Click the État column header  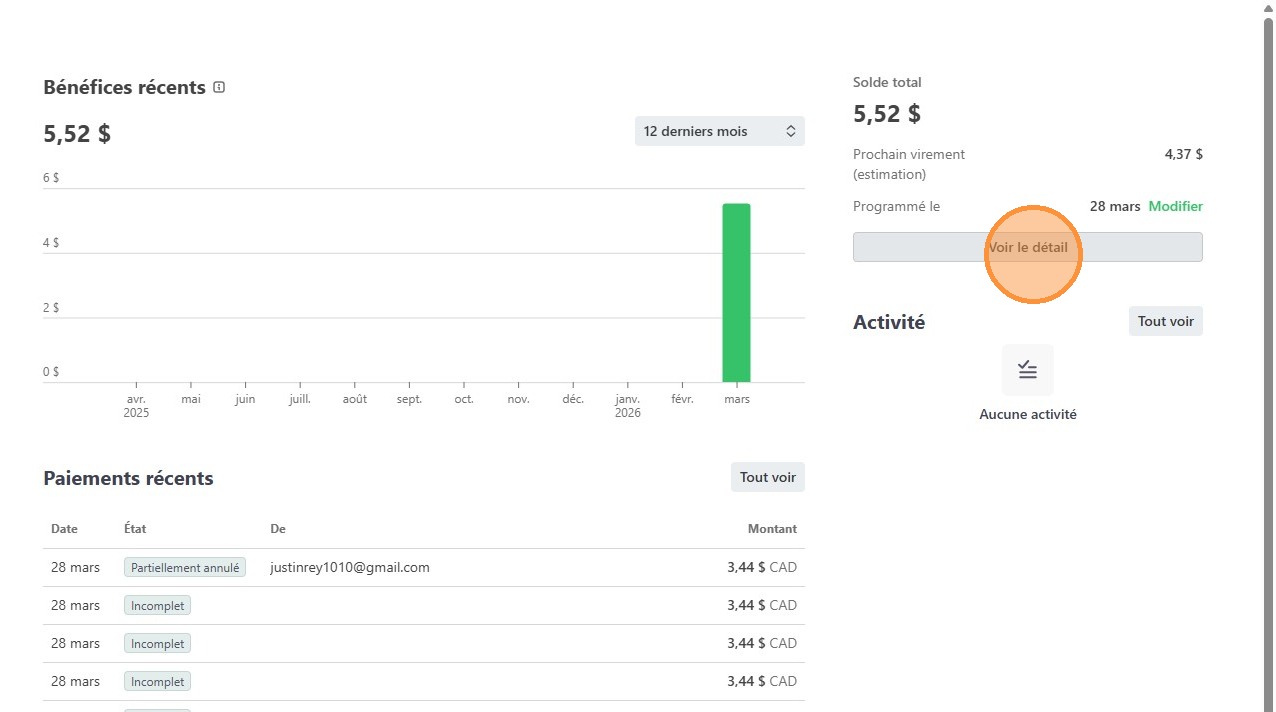click(x=135, y=529)
